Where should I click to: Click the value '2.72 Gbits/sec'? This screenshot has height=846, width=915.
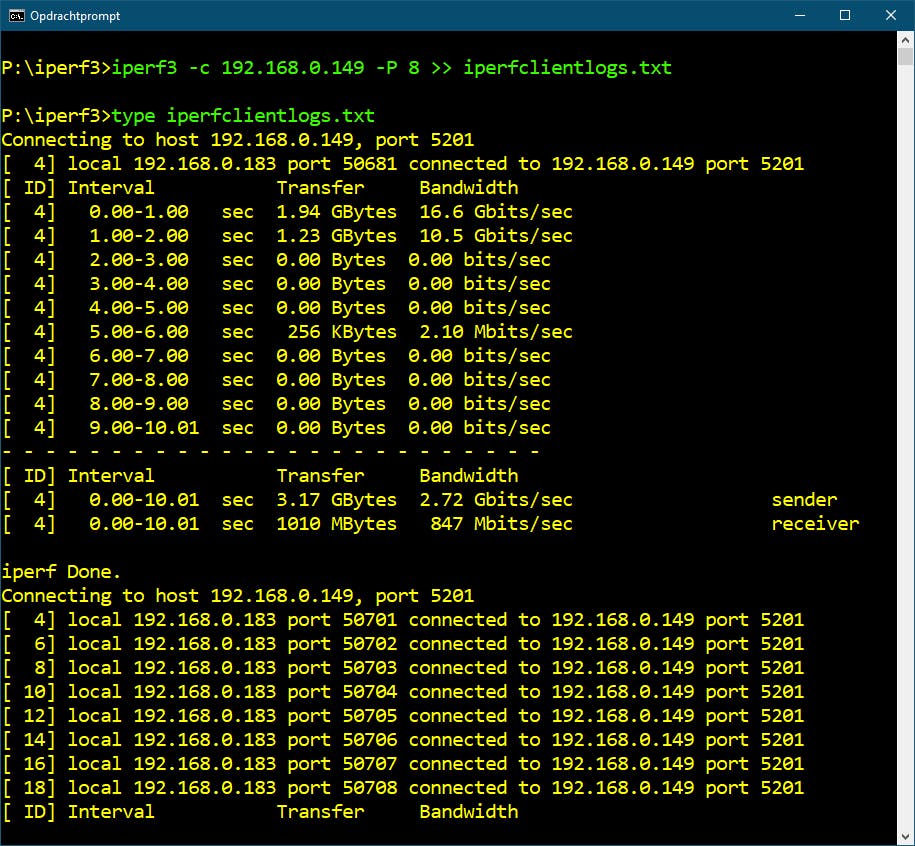click(496, 500)
